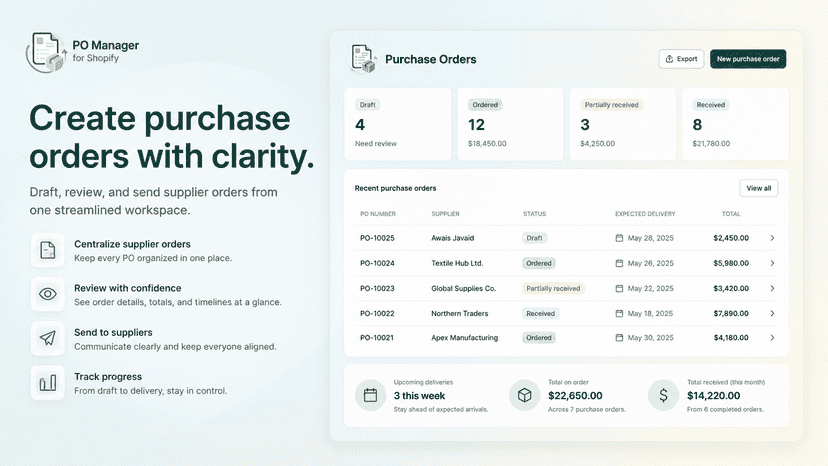Open PO-10021 row chevron arrow
Image resolution: width=828 pixels, height=466 pixels.
click(772, 338)
